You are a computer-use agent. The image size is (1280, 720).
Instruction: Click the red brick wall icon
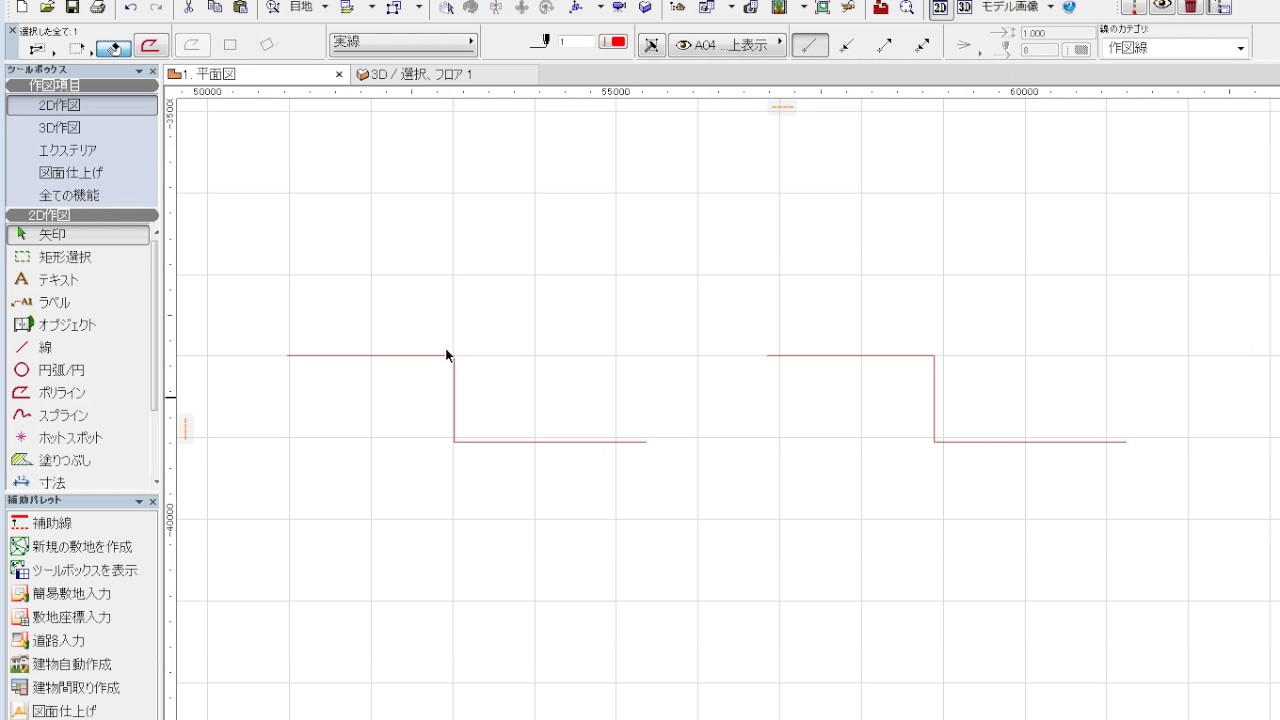(880, 7)
